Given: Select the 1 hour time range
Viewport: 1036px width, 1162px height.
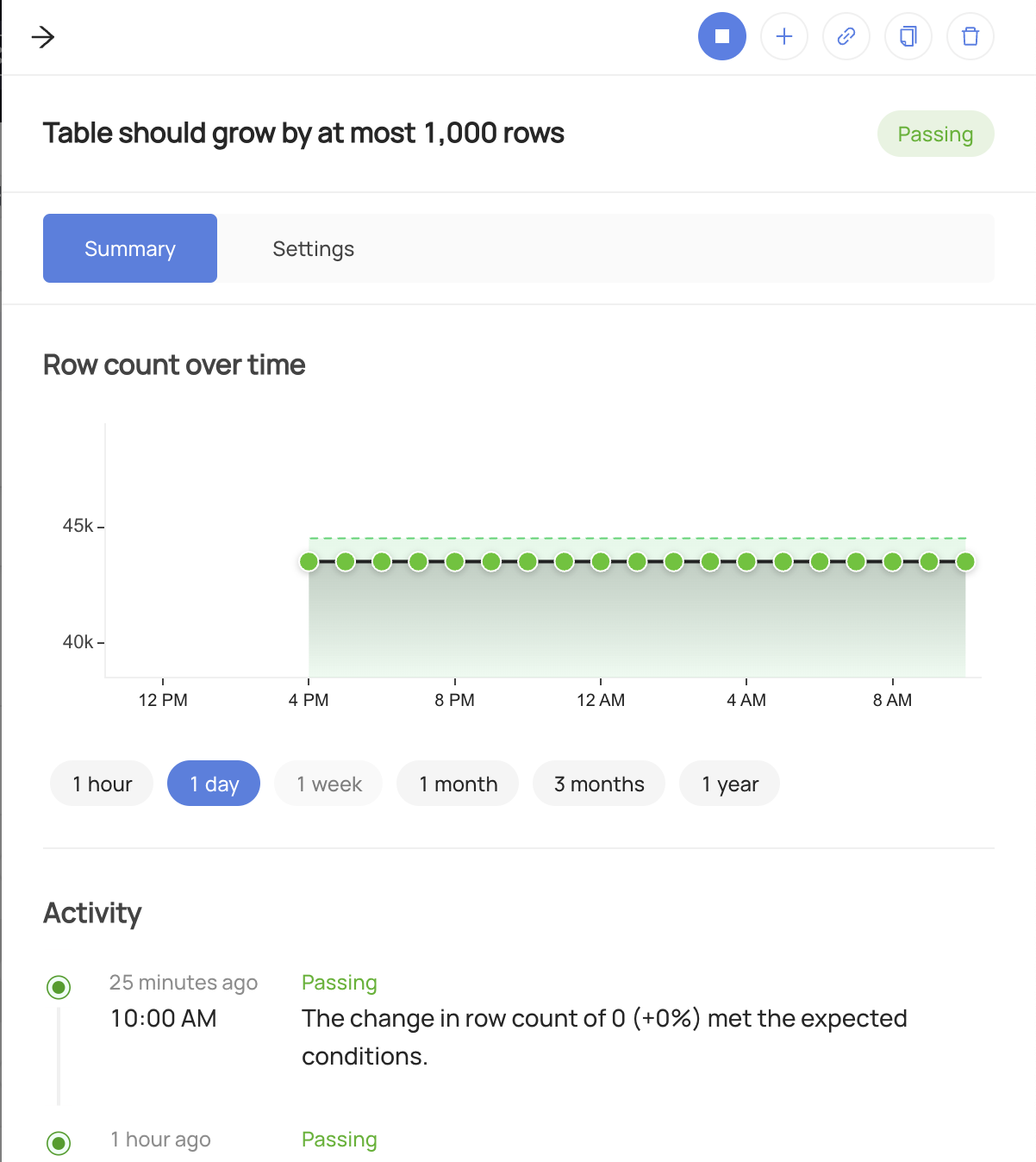Looking at the screenshot, I should [102, 784].
